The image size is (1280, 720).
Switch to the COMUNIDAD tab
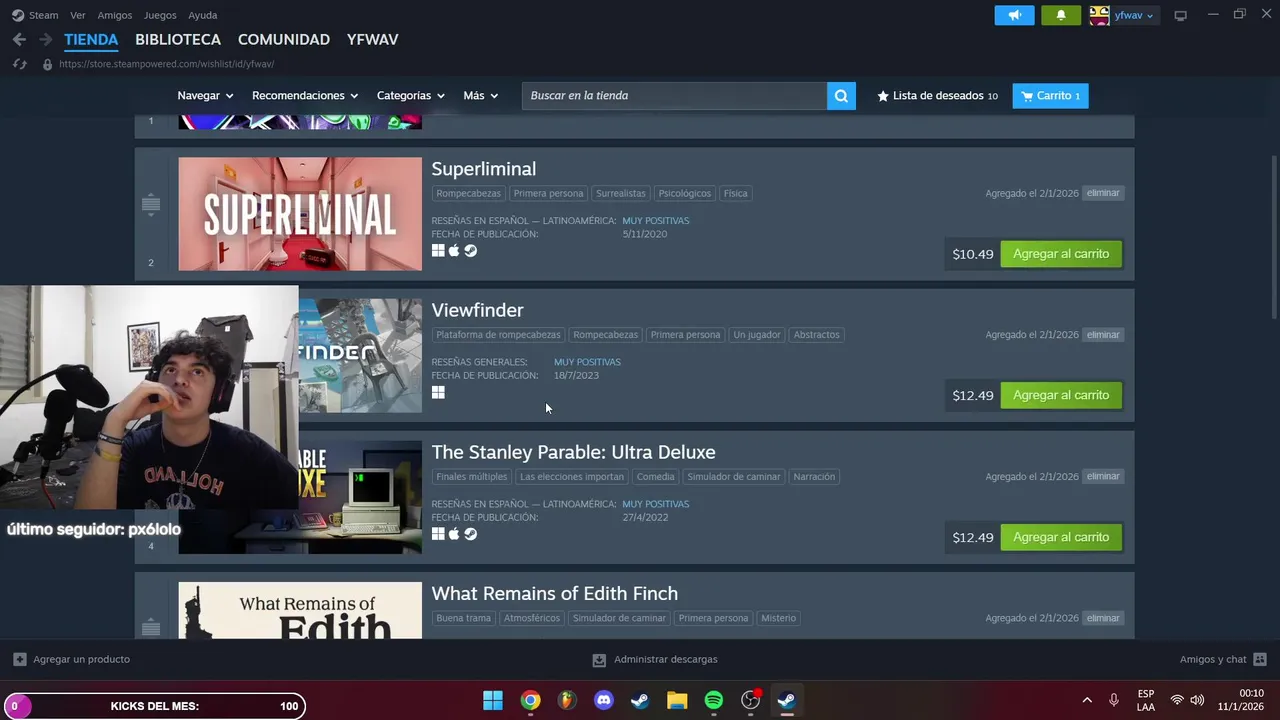284,40
